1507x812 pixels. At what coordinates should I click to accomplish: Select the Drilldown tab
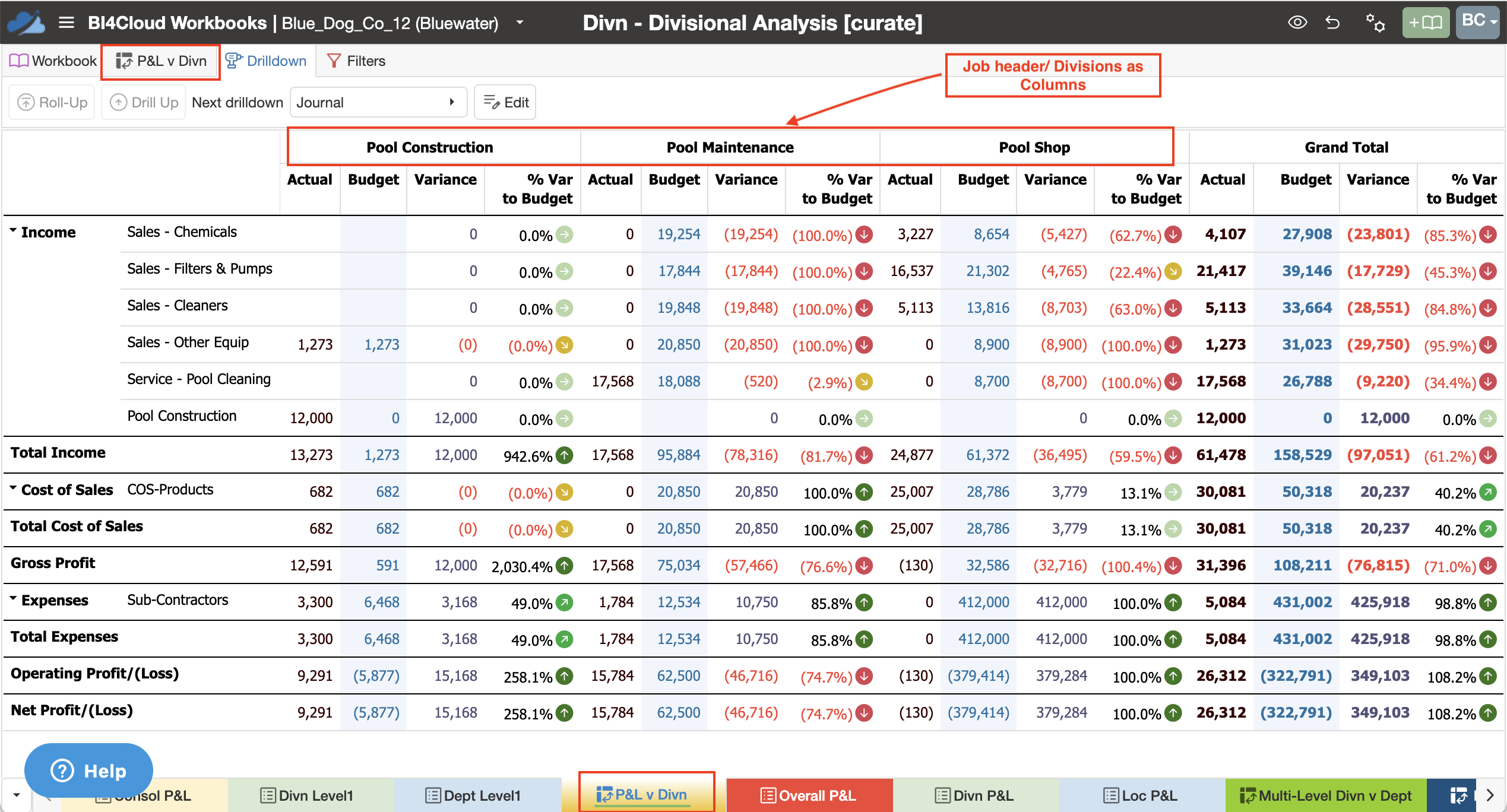click(x=265, y=61)
